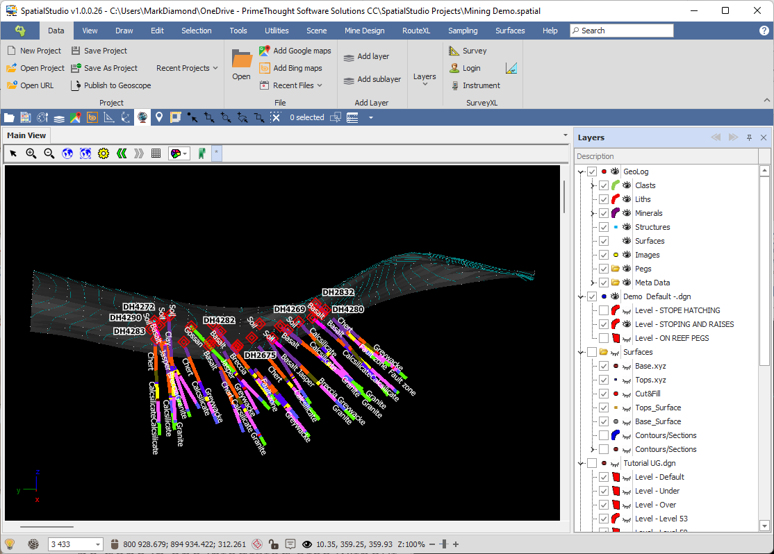Image resolution: width=774 pixels, height=554 pixels.
Task: Collapse the GeoLog tree node
Action: click(x=581, y=172)
